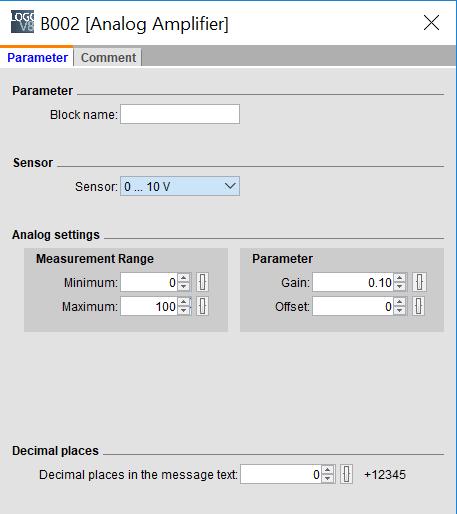Viewport: 457px width, 514px height.
Task: Click the Decimal places section label
Action: click(55, 451)
